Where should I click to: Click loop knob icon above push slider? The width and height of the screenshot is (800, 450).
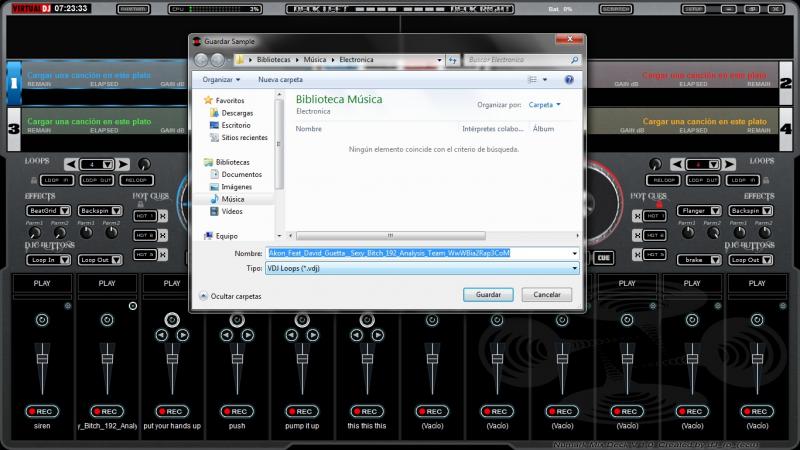coord(237,320)
